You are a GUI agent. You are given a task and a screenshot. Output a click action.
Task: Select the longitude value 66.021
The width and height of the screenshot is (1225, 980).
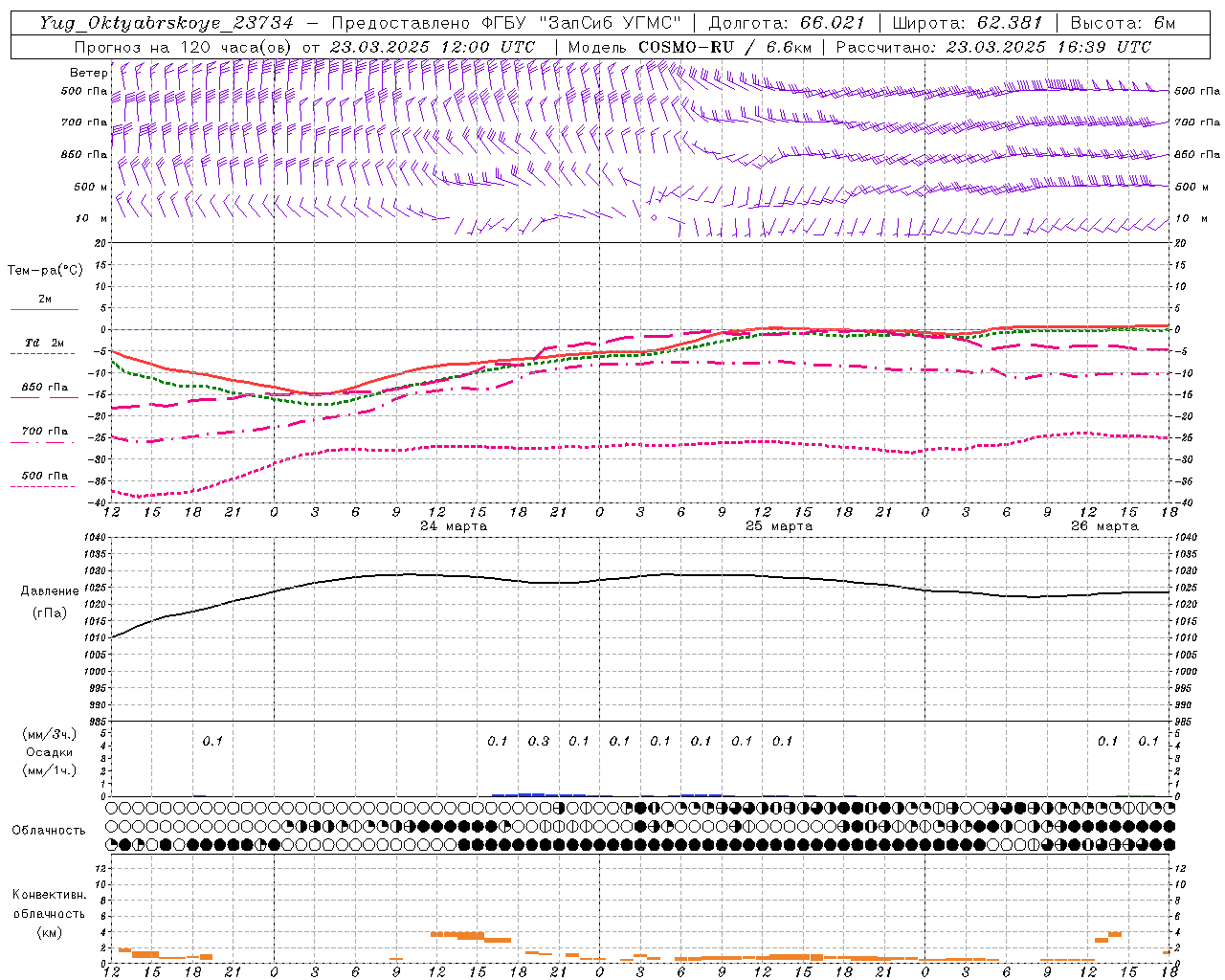click(832, 23)
